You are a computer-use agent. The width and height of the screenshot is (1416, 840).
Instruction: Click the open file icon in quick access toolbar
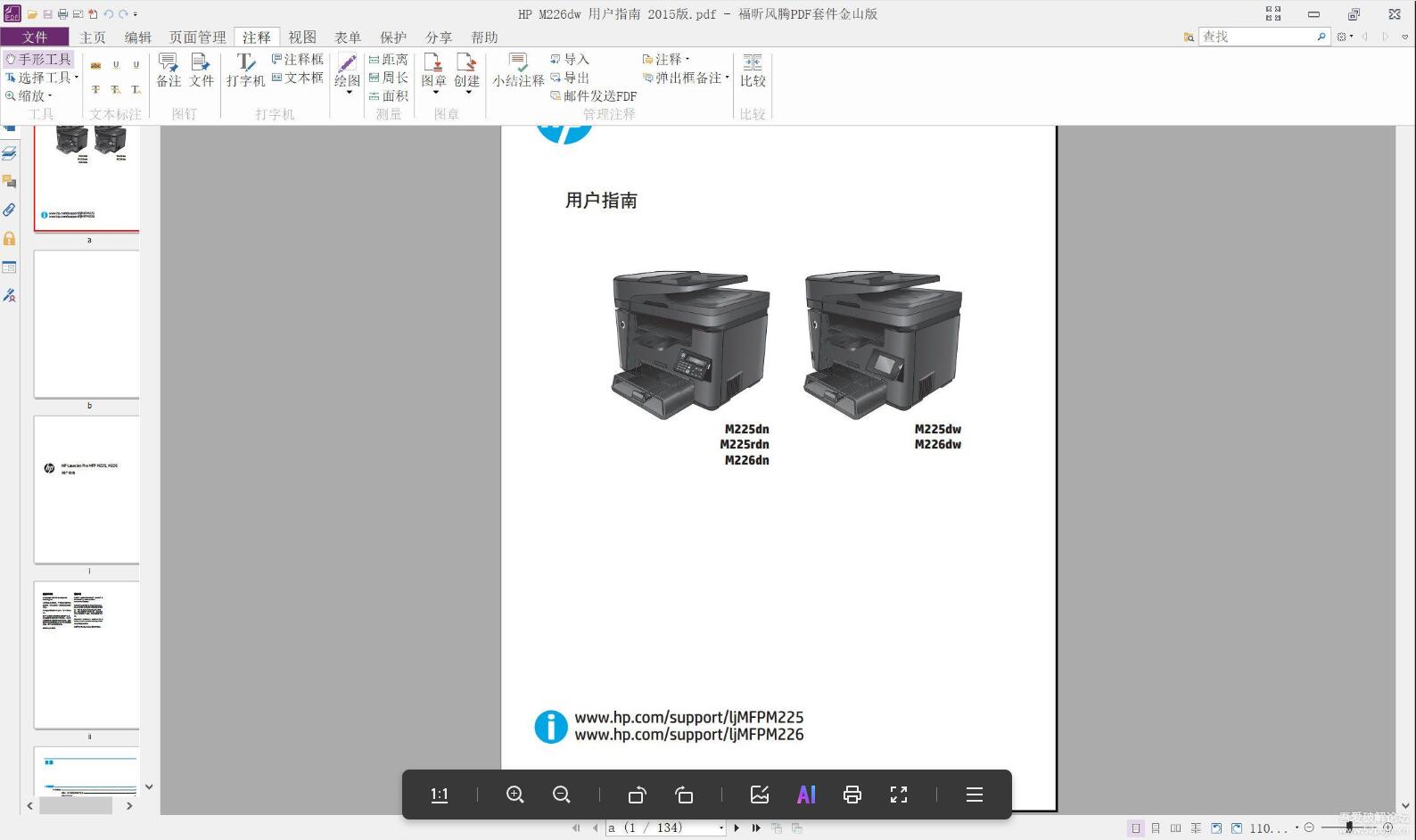click(x=32, y=14)
